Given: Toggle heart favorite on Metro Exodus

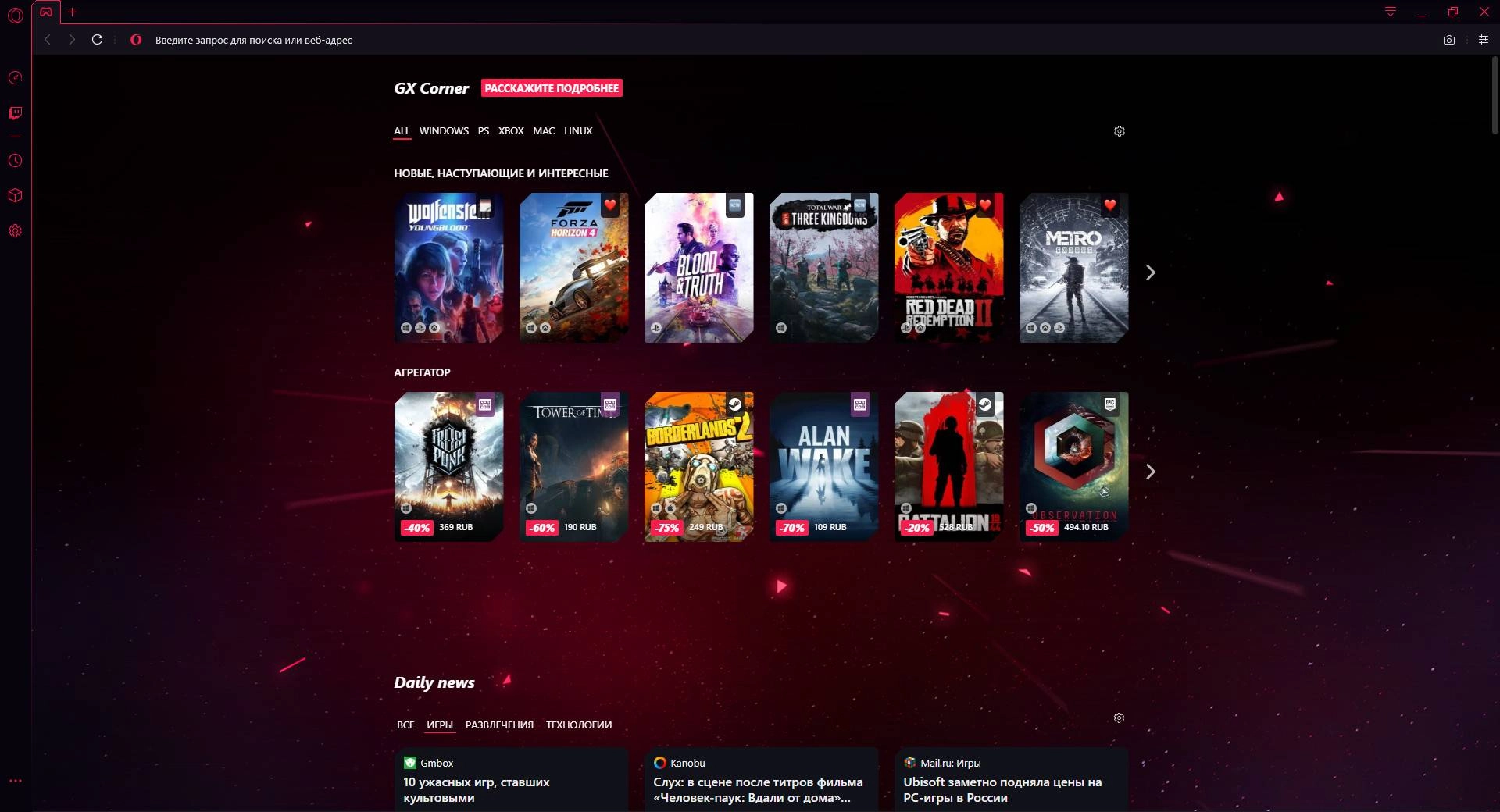Looking at the screenshot, I should point(1110,205).
